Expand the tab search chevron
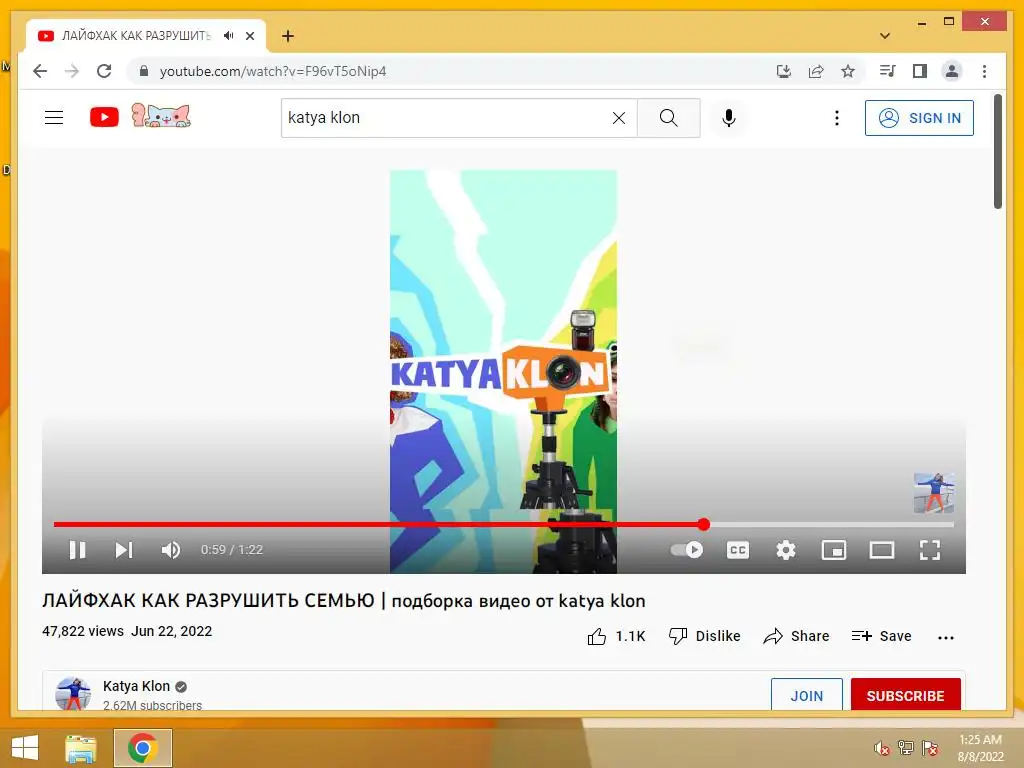 [885, 36]
